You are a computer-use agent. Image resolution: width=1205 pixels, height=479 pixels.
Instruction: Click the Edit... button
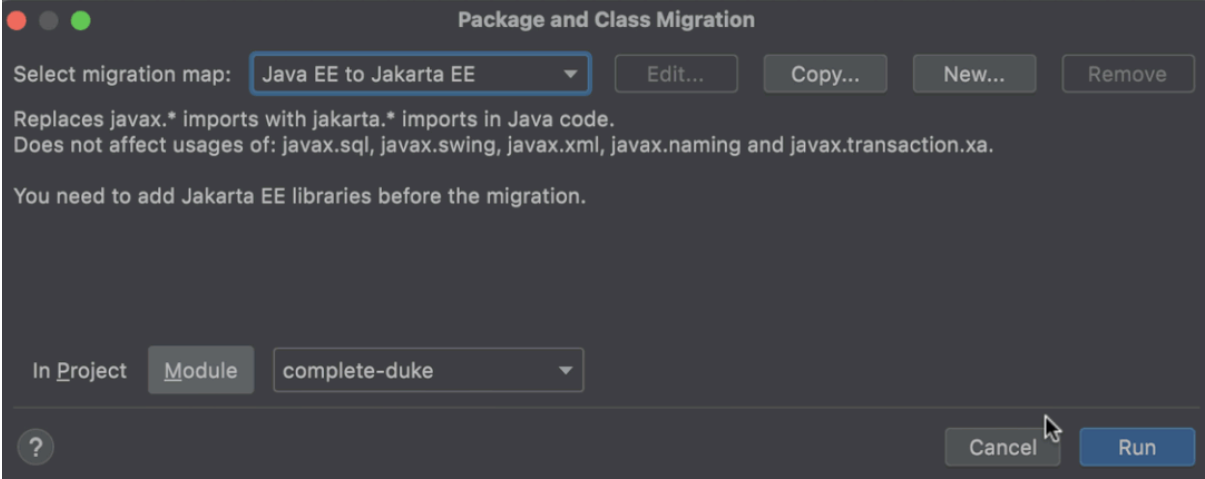[675, 74]
